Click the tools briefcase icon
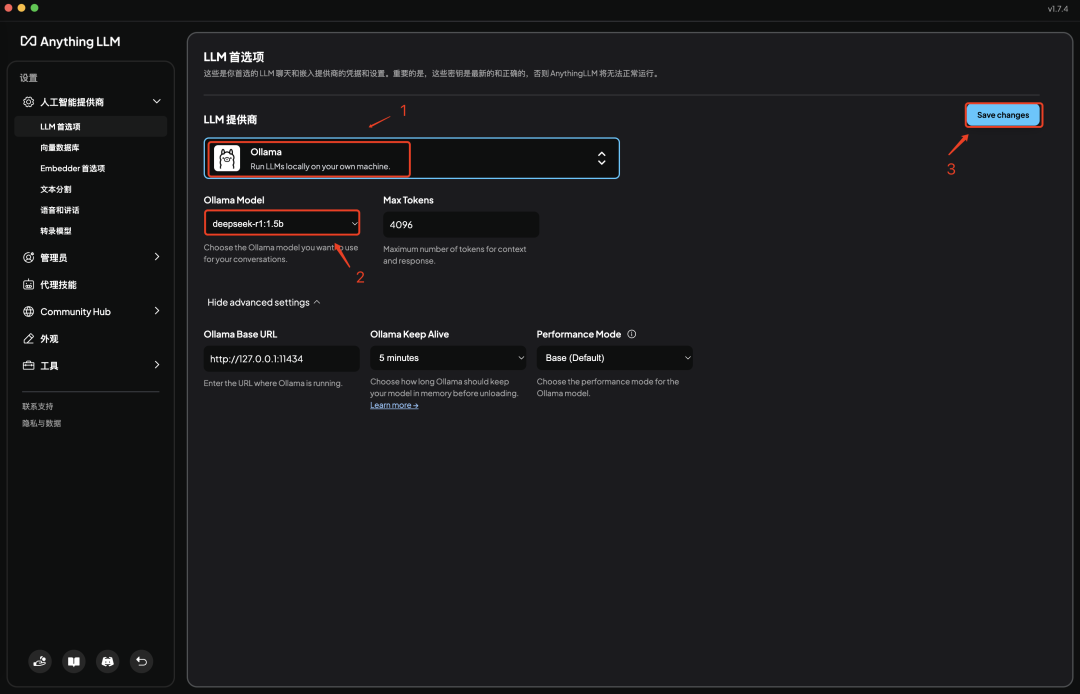This screenshot has height=694, width=1080. 28,366
